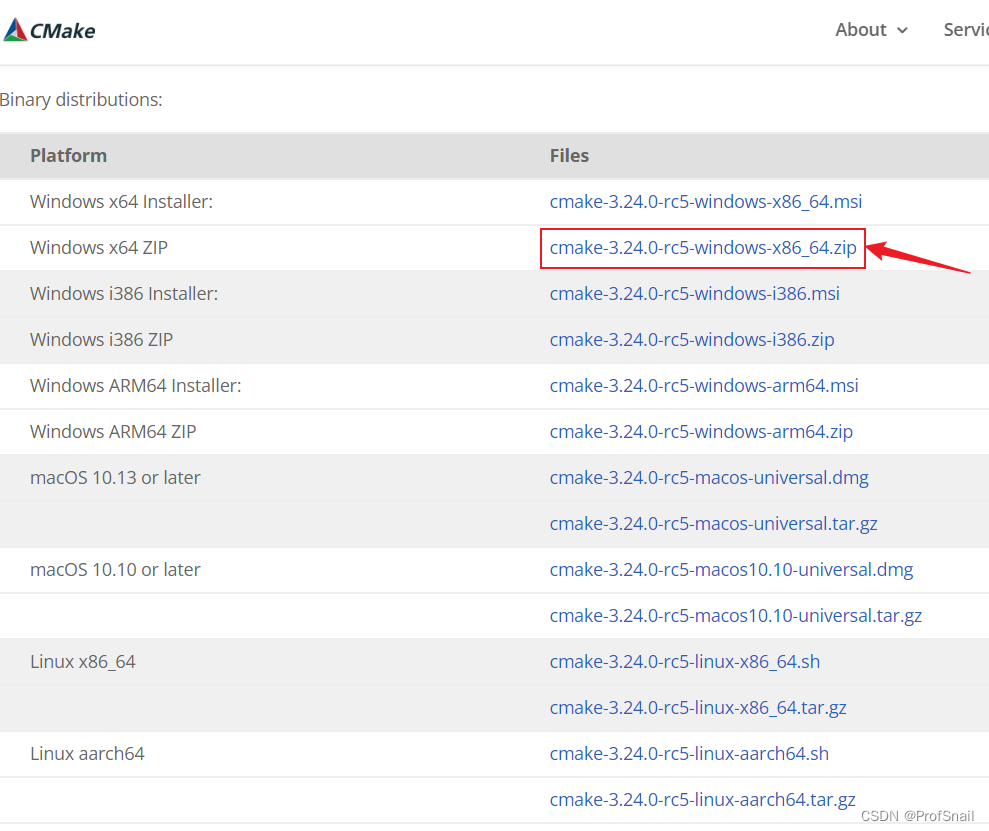Click the Platform column header
This screenshot has width=989, height=831.
point(69,155)
